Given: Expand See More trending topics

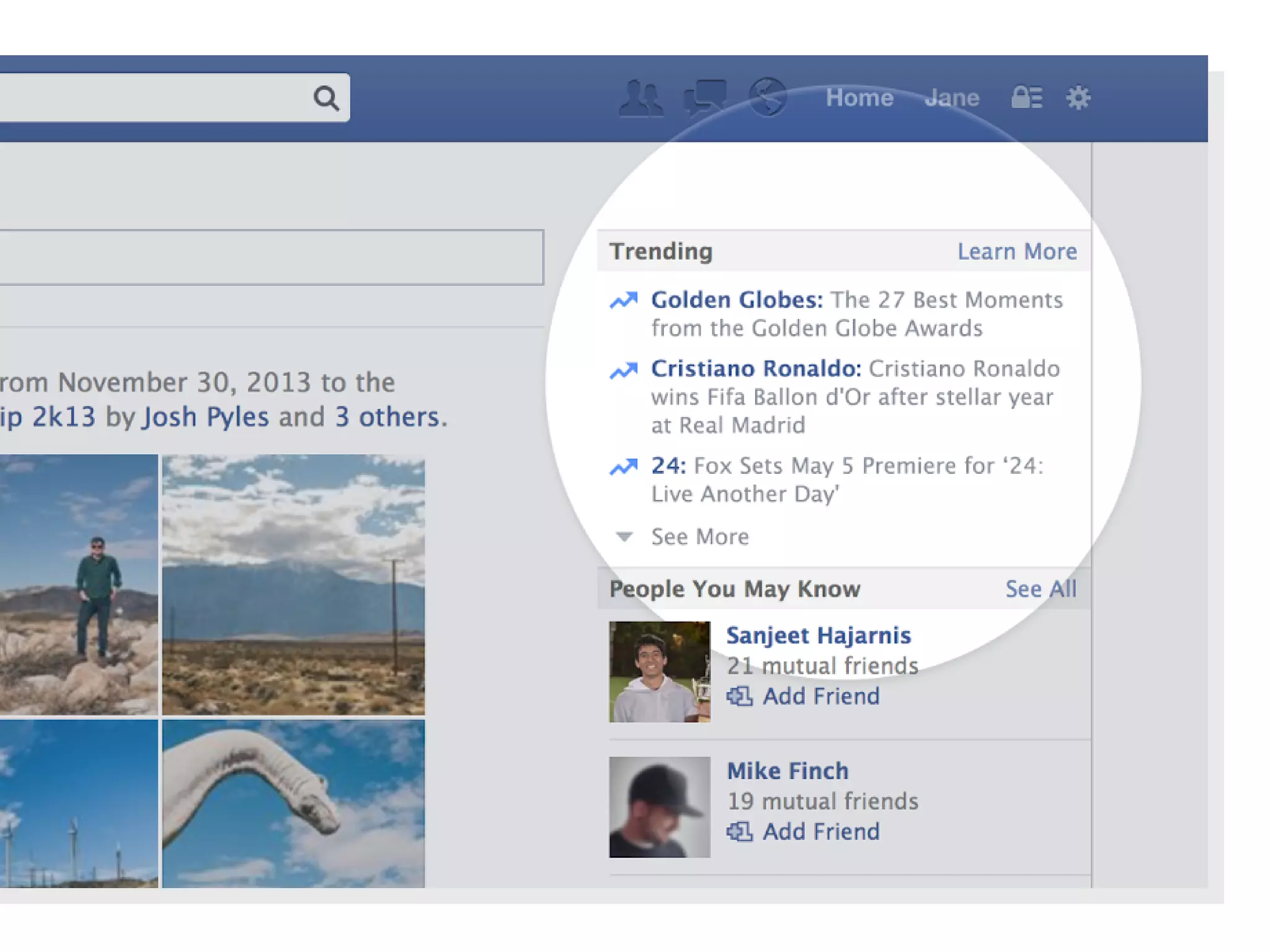Looking at the screenshot, I should point(699,536).
